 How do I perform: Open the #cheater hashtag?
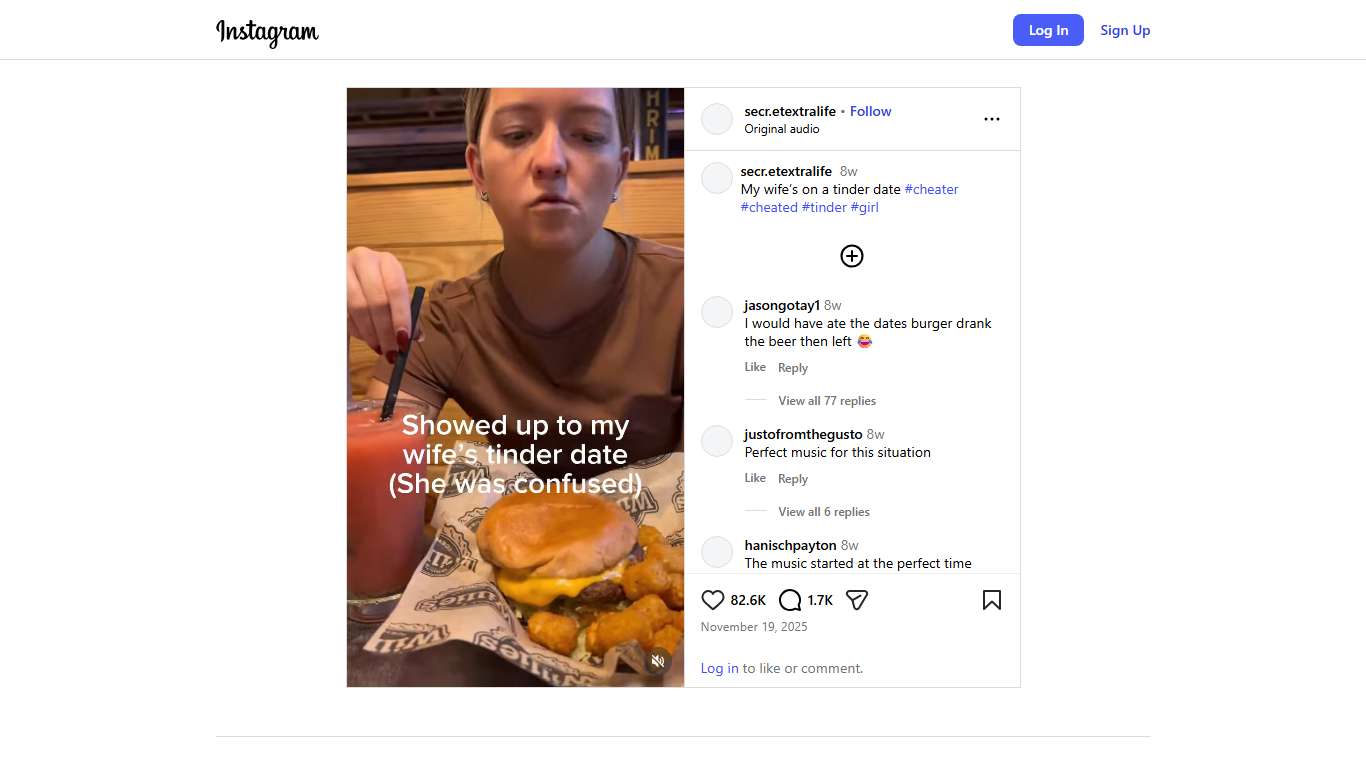pyautogui.click(x=931, y=189)
